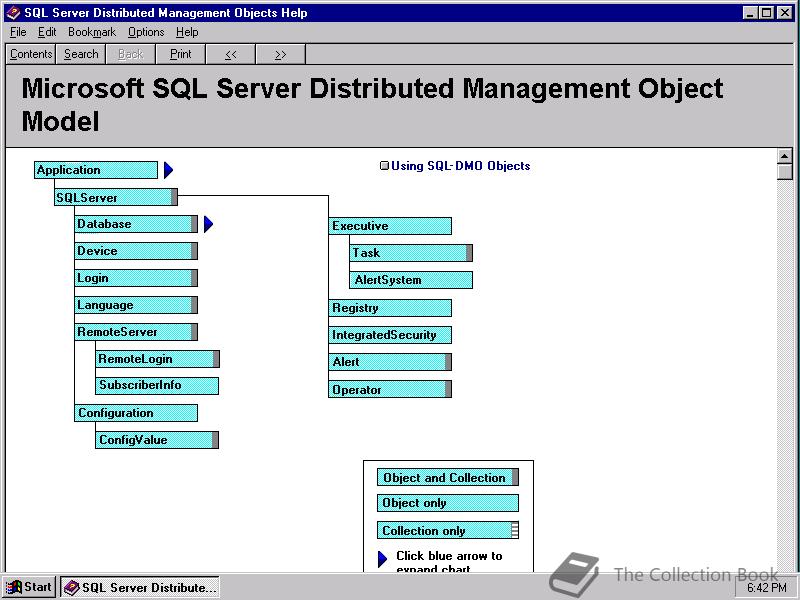This screenshot has width=800, height=600.
Task: Select the IntegratedSecurity object box
Action: point(390,335)
